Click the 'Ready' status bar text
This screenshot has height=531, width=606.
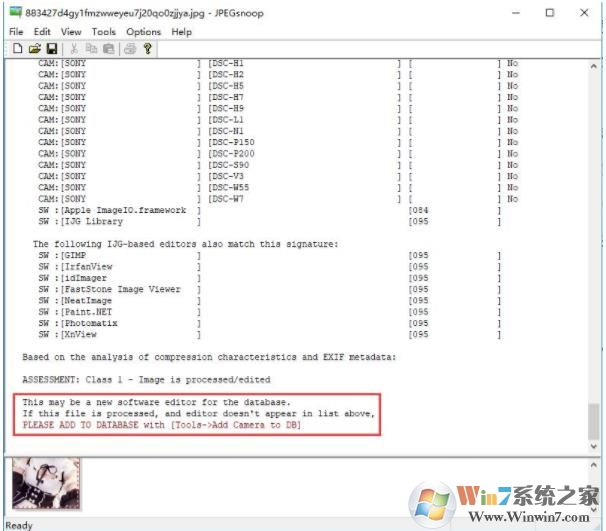[x=19, y=525]
